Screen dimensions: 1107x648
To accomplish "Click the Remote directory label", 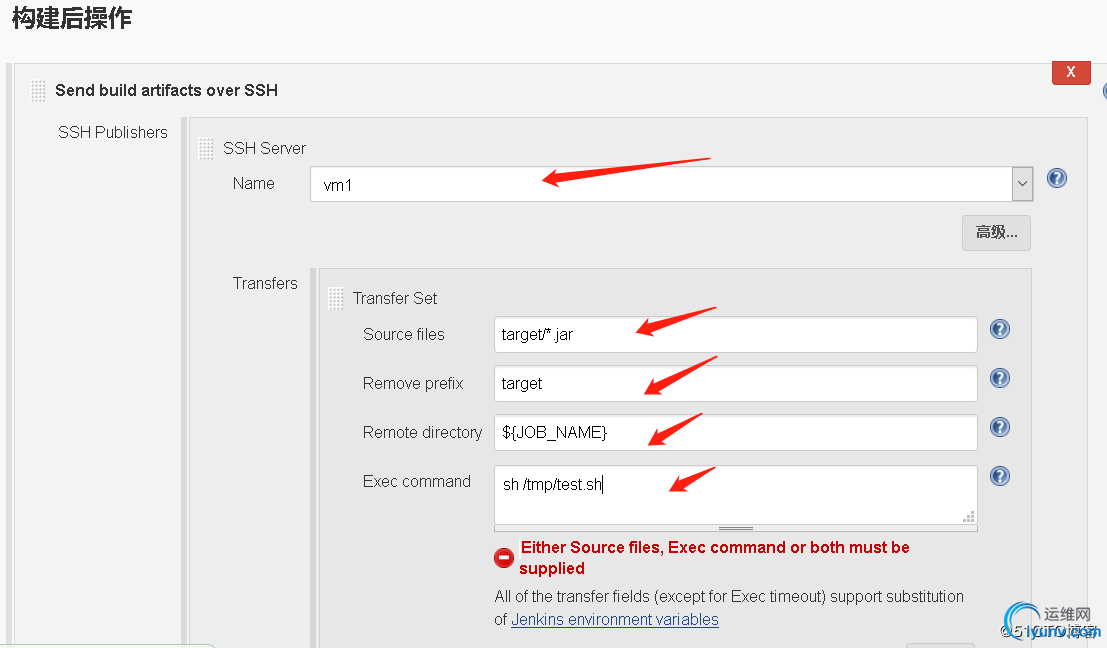I will (x=422, y=432).
